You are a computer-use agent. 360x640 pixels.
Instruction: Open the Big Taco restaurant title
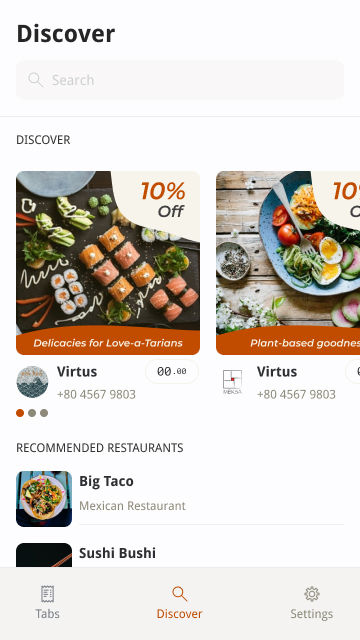tap(106, 481)
